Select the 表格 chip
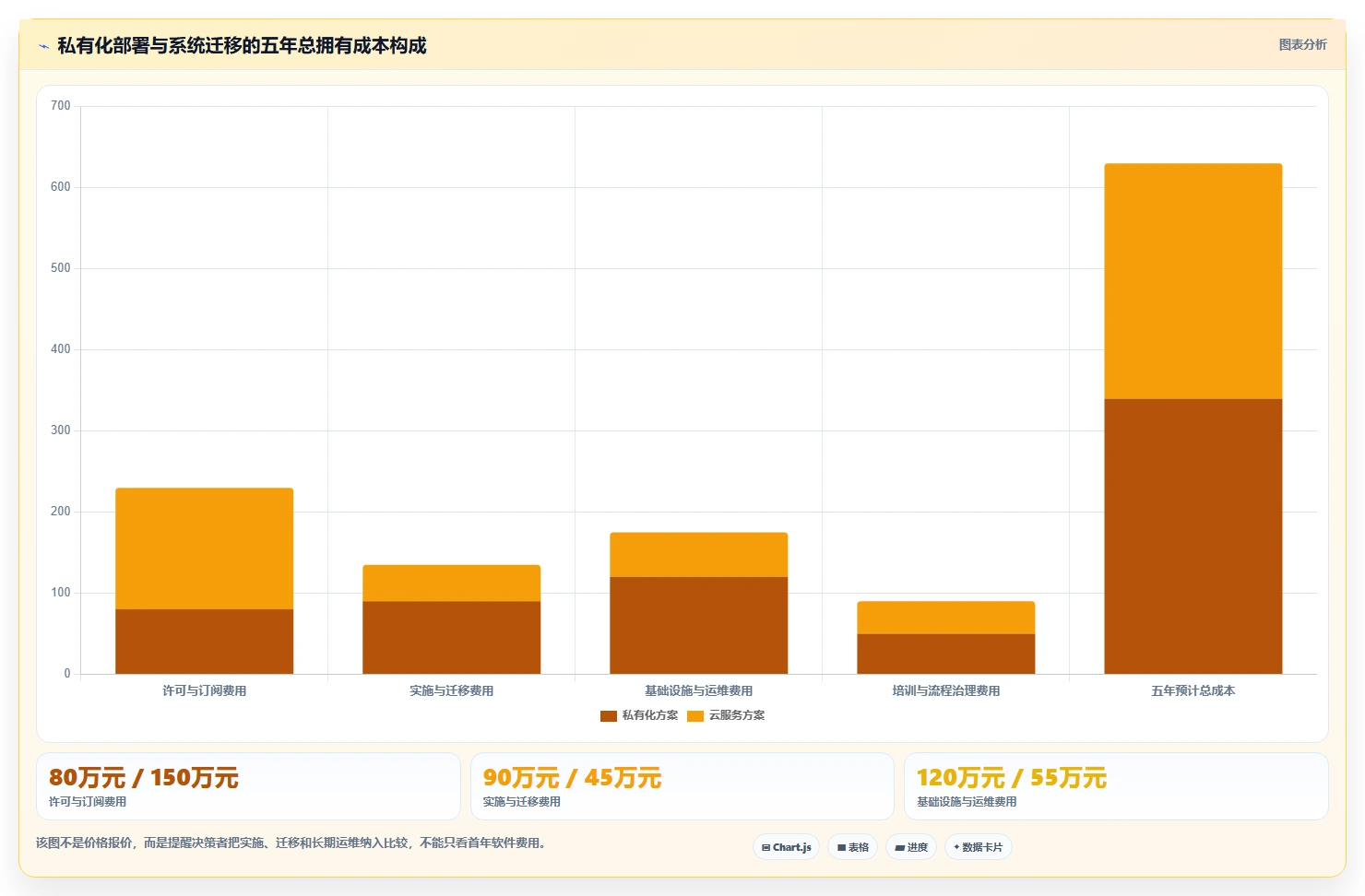 pyautogui.click(x=853, y=847)
